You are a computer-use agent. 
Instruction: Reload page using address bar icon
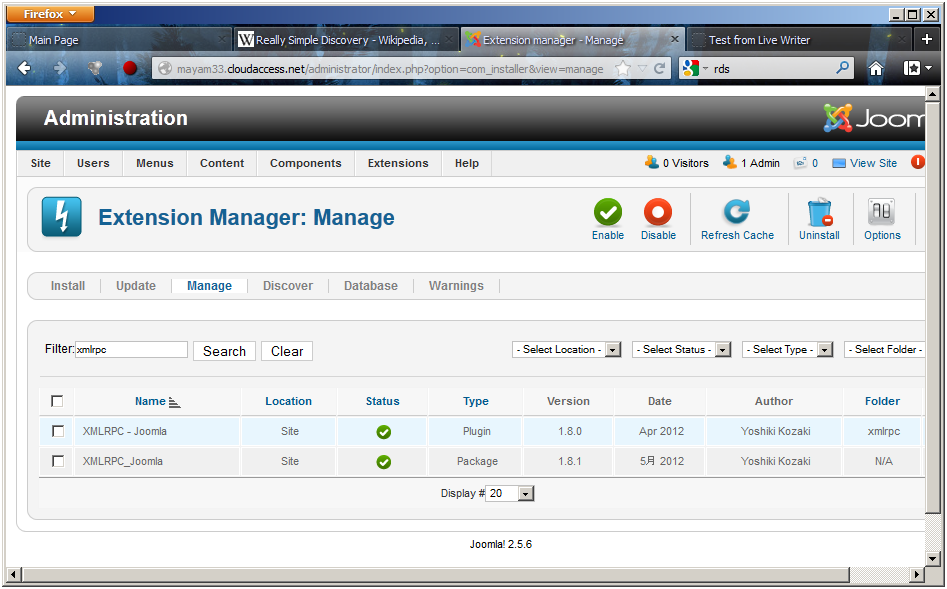[x=660, y=68]
